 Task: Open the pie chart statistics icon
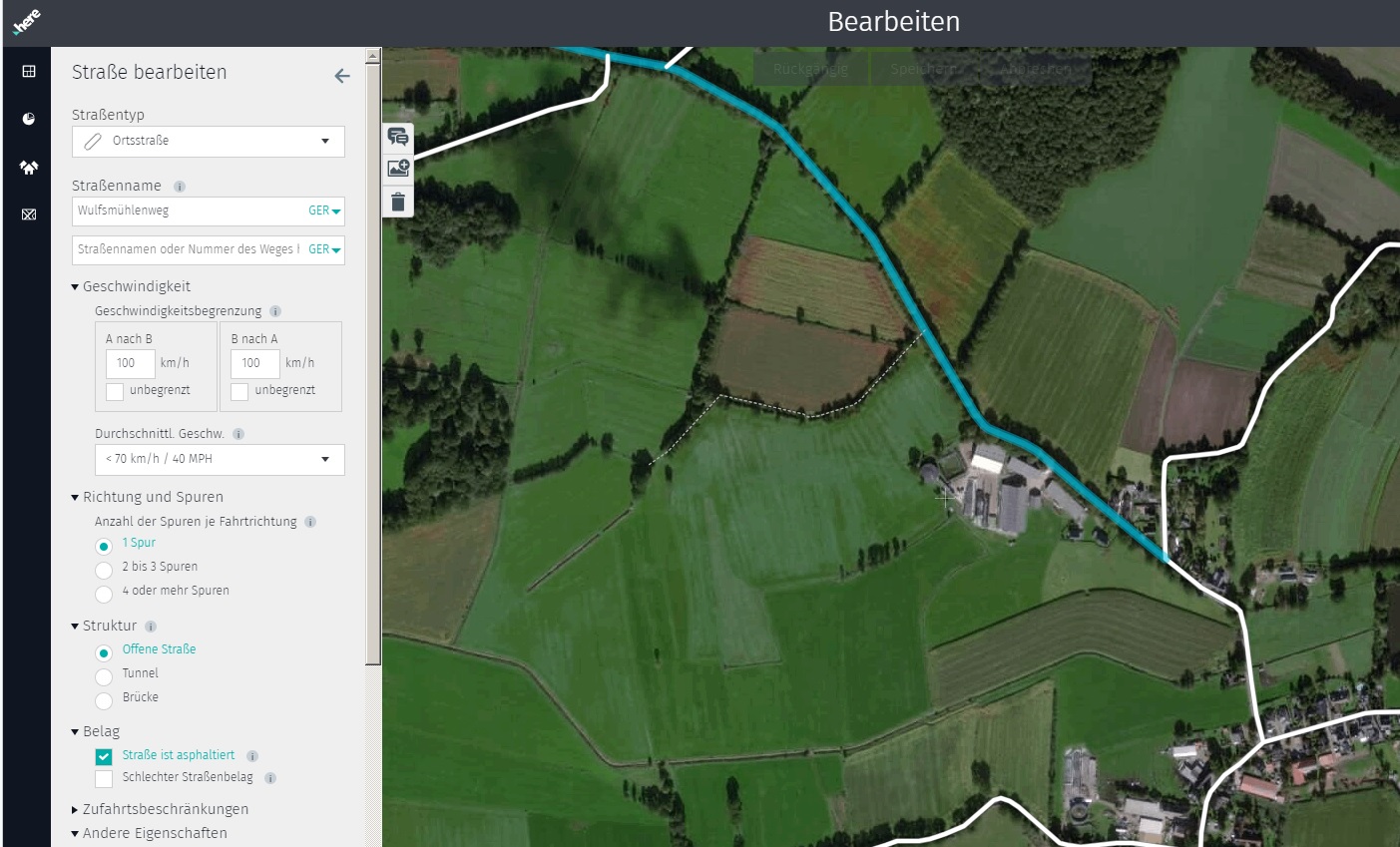28,119
